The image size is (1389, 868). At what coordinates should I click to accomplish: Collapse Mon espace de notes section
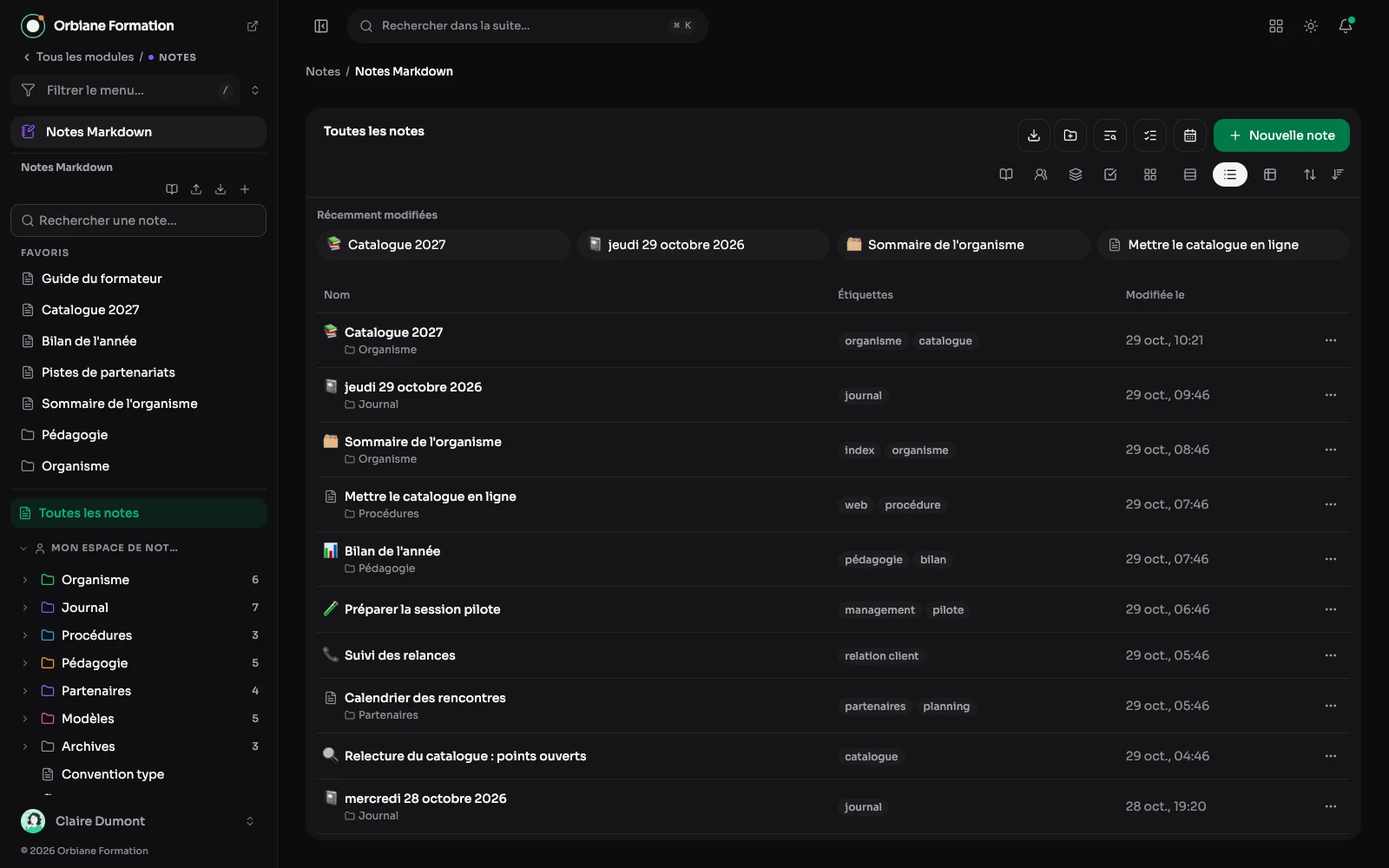(x=23, y=548)
